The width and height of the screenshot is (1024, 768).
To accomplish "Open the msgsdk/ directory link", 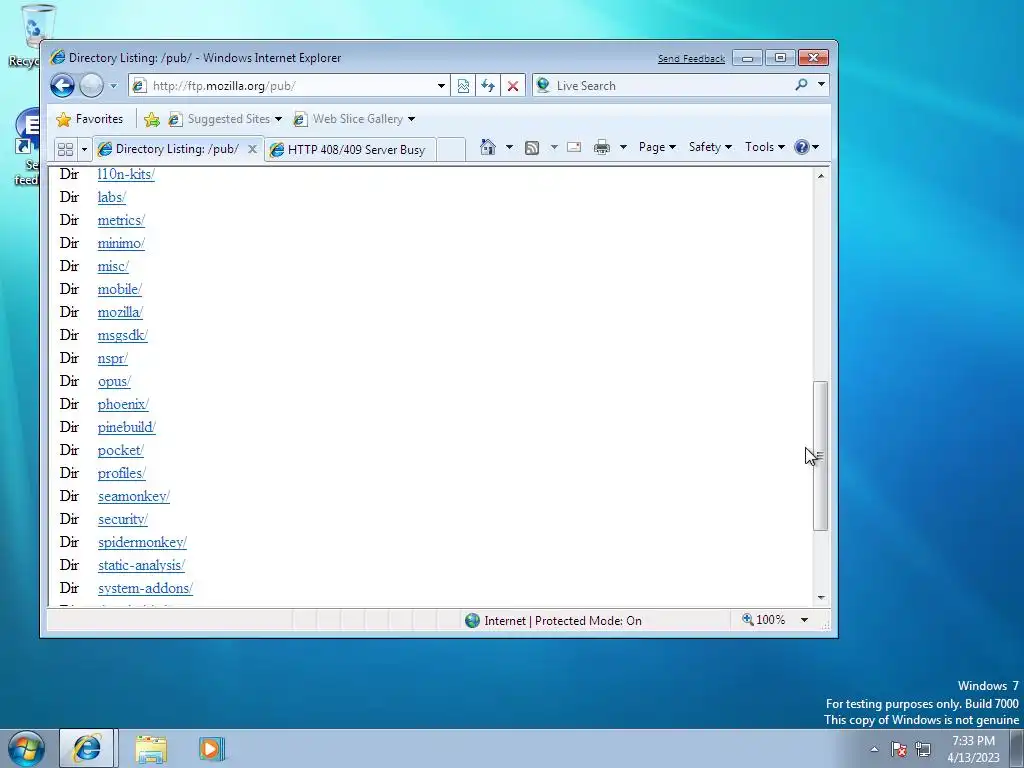I will (123, 335).
